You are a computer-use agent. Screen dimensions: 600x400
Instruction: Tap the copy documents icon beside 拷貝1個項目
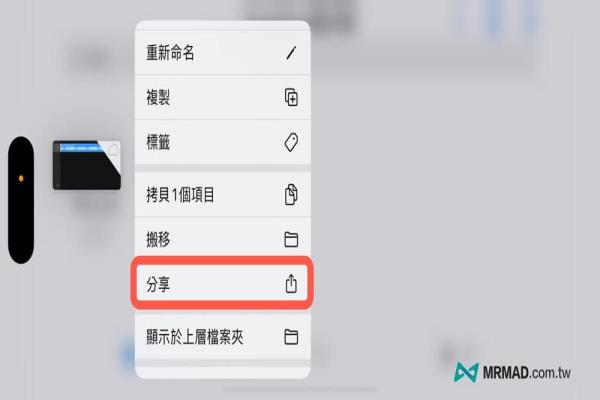[291, 194]
